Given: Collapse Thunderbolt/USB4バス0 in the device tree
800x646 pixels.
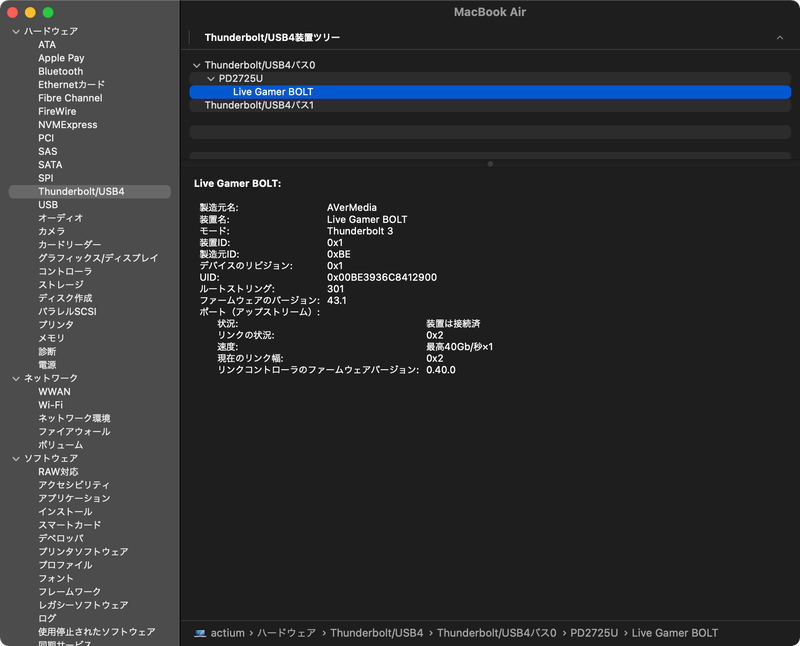Looking at the screenshot, I should (196, 64).
